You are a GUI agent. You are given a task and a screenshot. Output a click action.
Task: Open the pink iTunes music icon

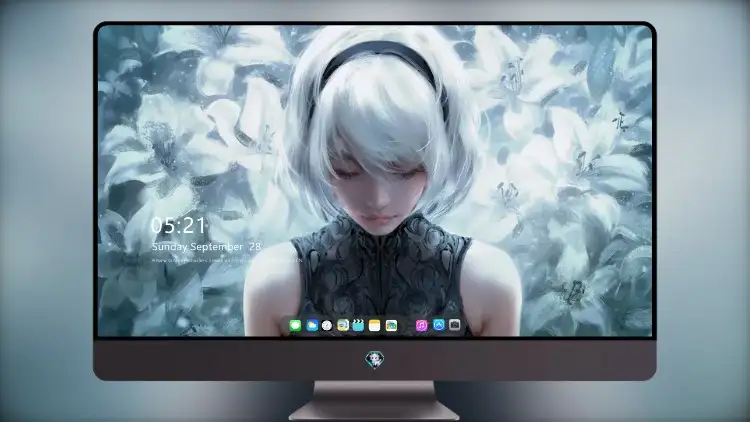[x=421, y=326]
